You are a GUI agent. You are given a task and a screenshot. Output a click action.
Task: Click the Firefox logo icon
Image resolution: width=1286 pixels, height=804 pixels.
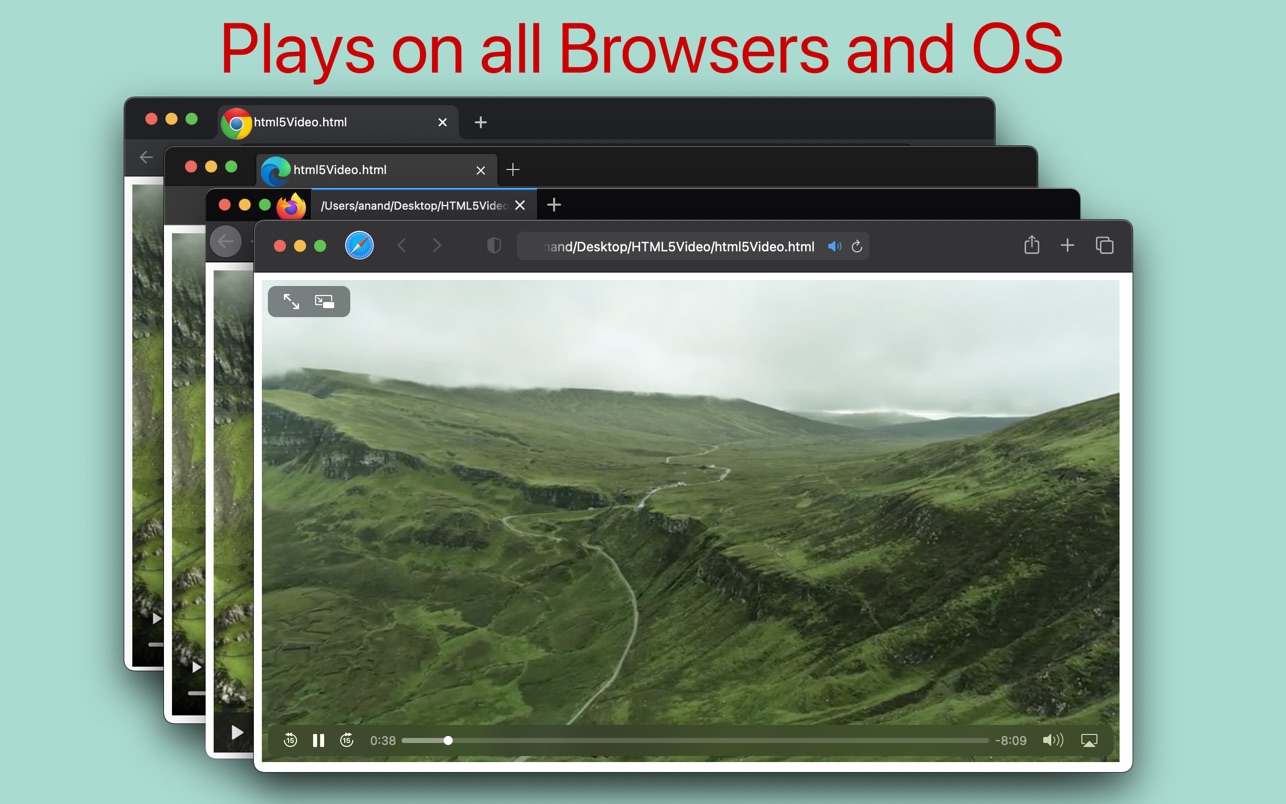point(291,206)
